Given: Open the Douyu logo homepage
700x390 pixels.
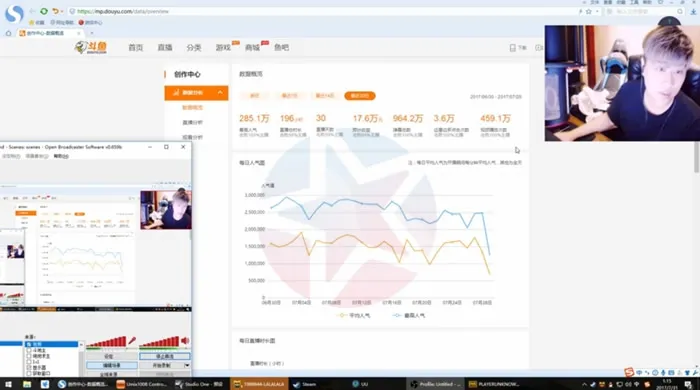Looking at the screenshot, I should [91, 47].
